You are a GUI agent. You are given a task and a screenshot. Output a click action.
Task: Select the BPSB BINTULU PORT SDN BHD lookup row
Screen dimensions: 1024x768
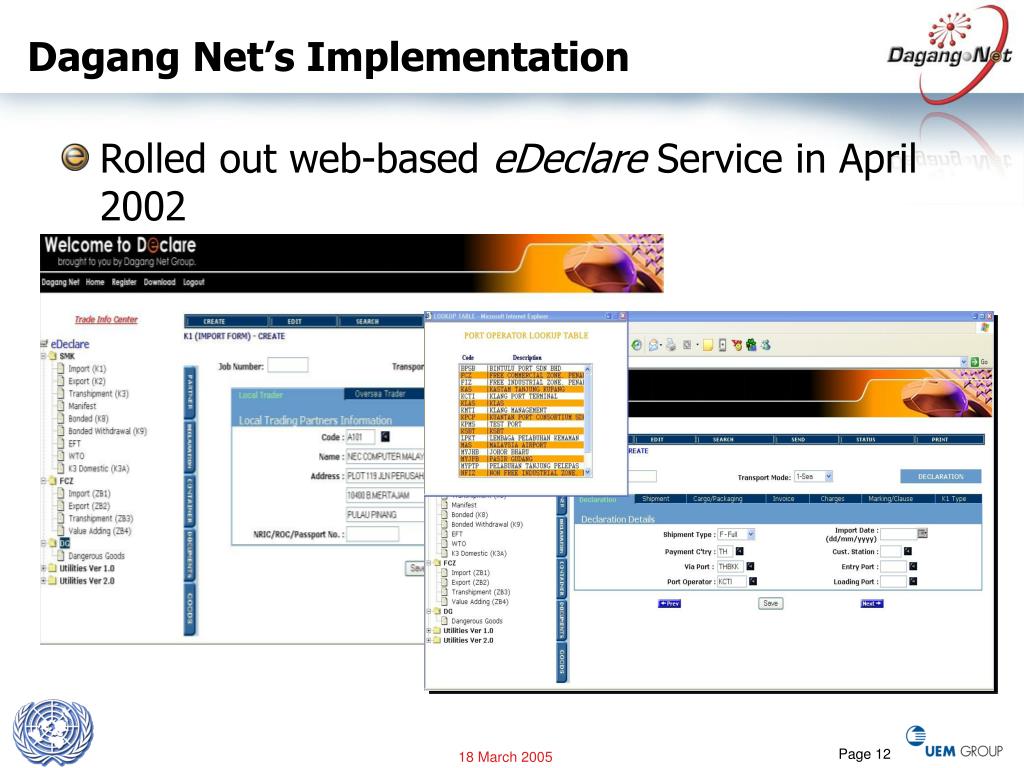coord(521,368)
